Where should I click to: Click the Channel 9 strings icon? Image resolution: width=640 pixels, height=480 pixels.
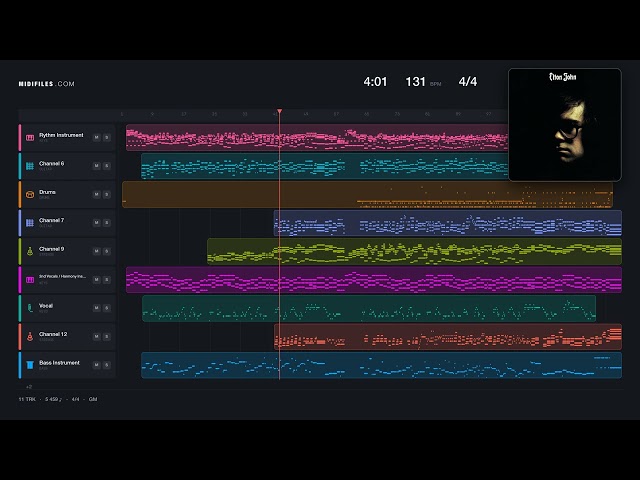click(30, 251)
